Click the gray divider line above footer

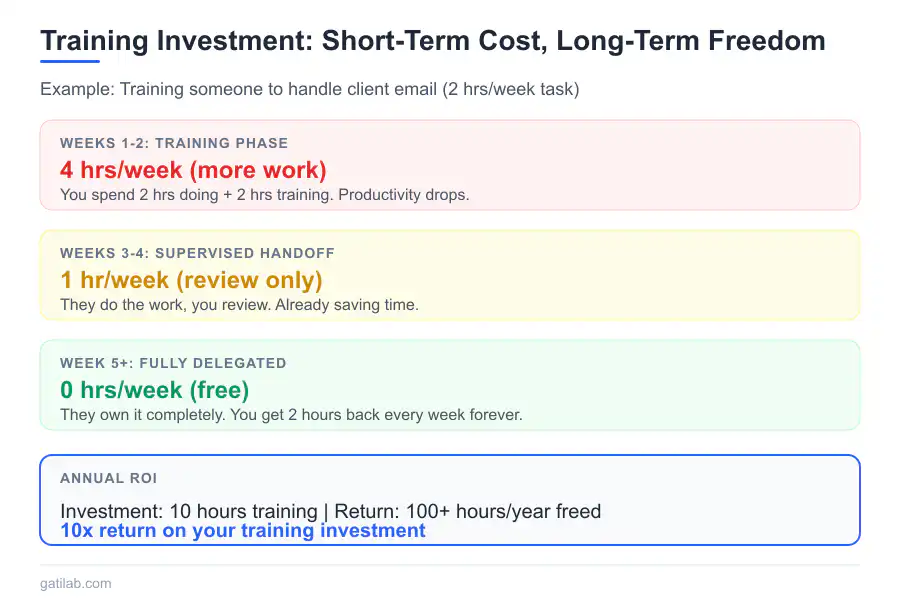point(450,565)
